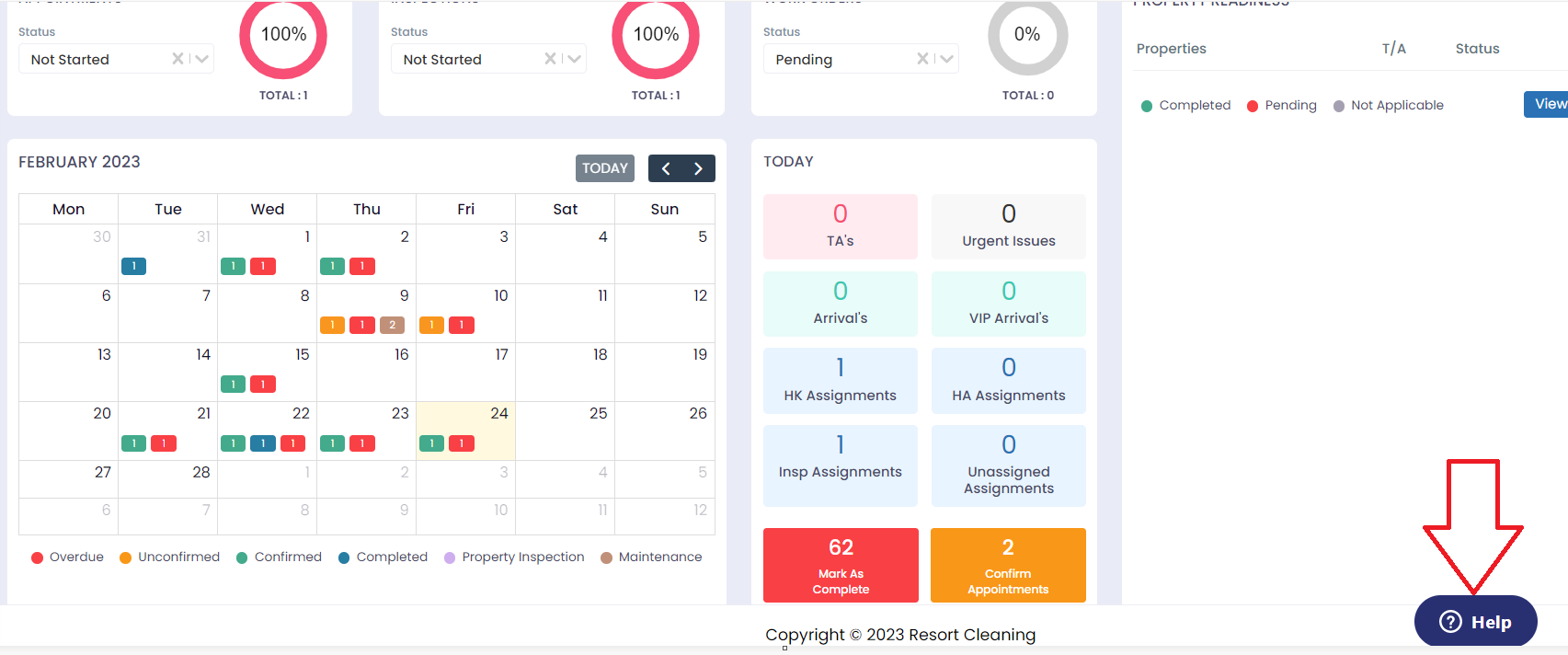Click the red badge on February 15

click(x=263, y=384)
